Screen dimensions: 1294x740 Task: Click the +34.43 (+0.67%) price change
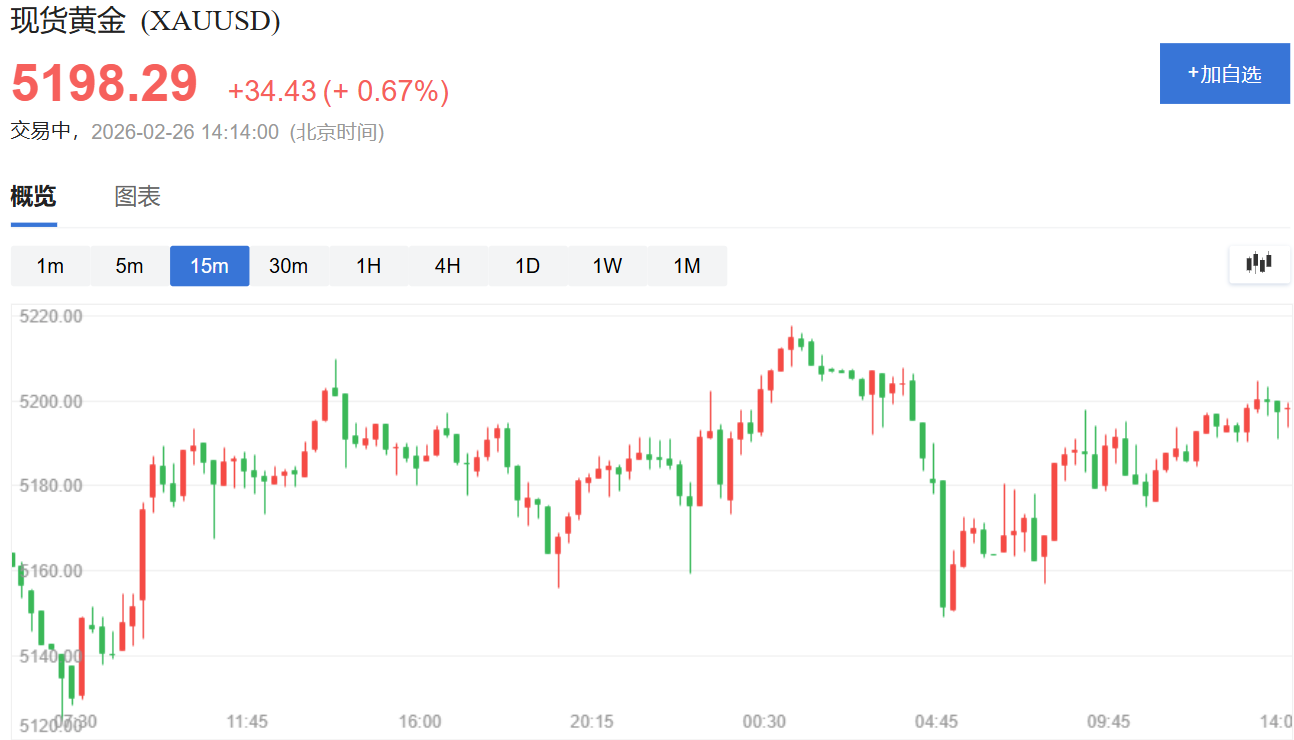click(338, 91)
